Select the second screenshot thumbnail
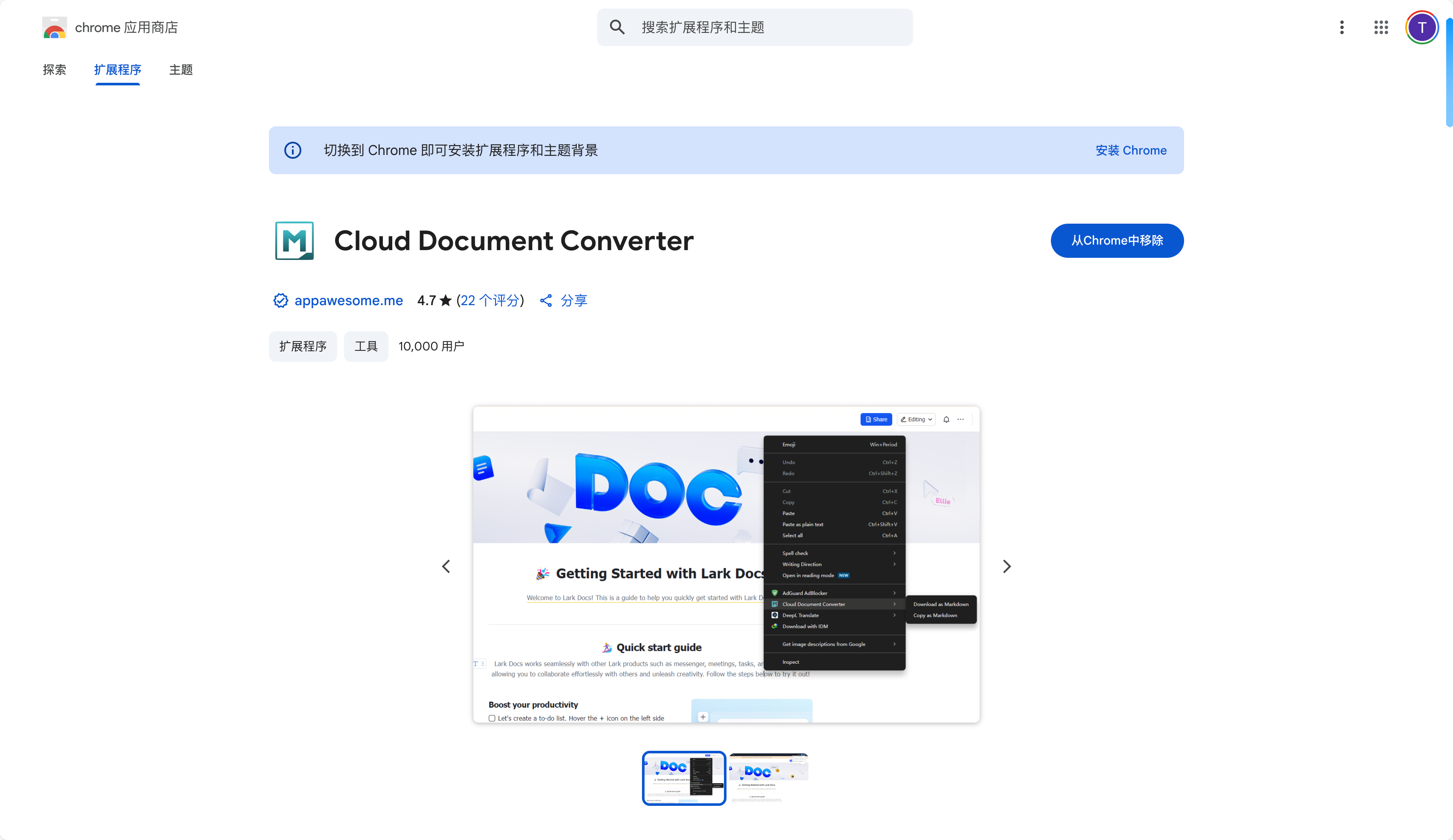The width and height of the screenshot is (1453, 840). pos(769,778)
